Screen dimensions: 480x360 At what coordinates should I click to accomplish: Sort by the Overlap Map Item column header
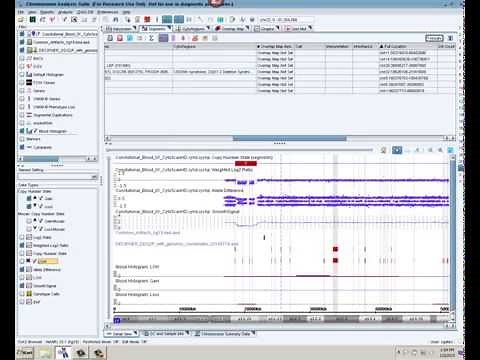275,46
